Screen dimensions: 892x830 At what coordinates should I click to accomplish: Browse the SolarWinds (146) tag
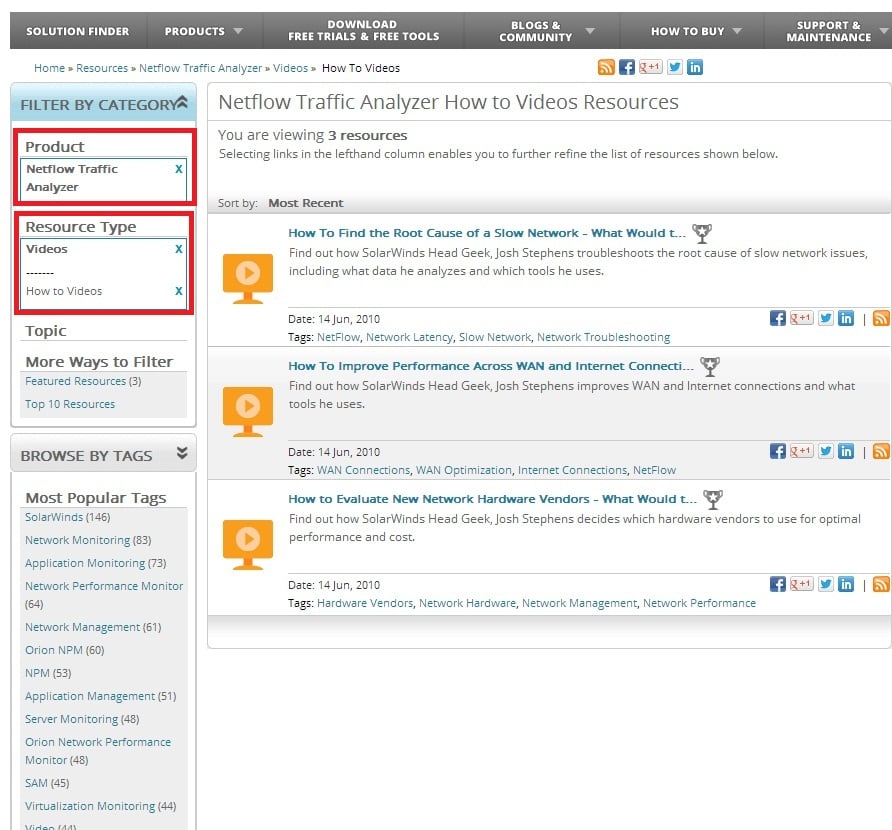click(x=68, y=517)
